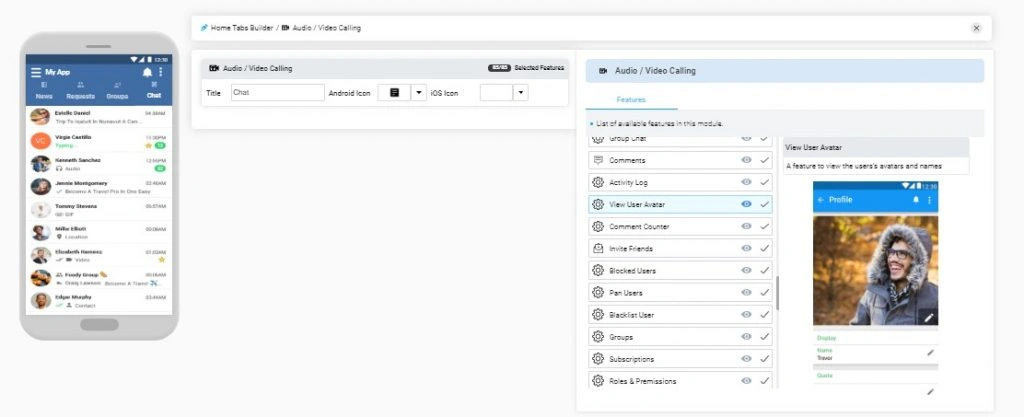Screen dimensions: 1024x417
Task: Select the Groups tab in phone preview
Action: point(117,90)
